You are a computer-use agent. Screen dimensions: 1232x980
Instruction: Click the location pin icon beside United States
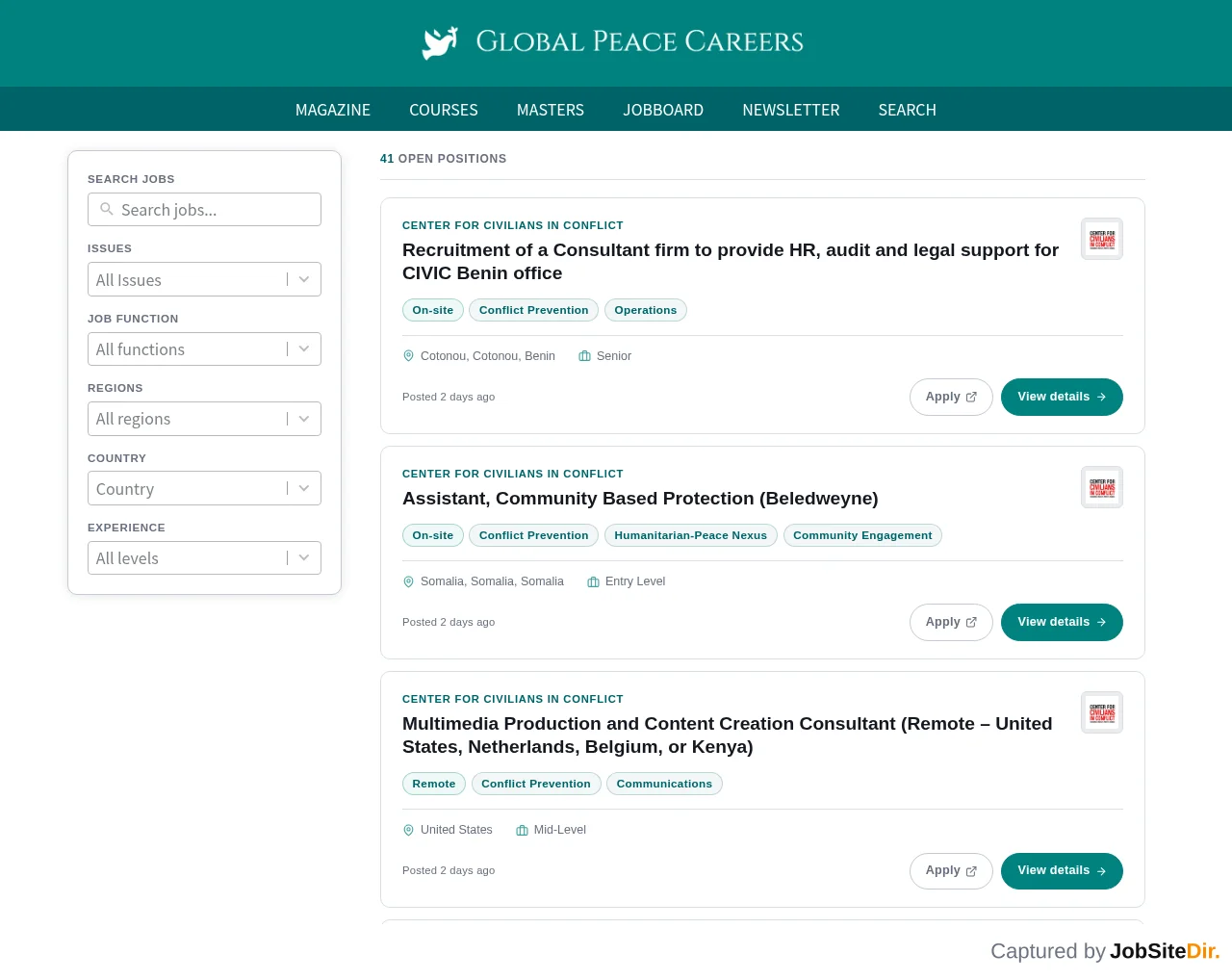pyautogui.click(x=408, y=830)
